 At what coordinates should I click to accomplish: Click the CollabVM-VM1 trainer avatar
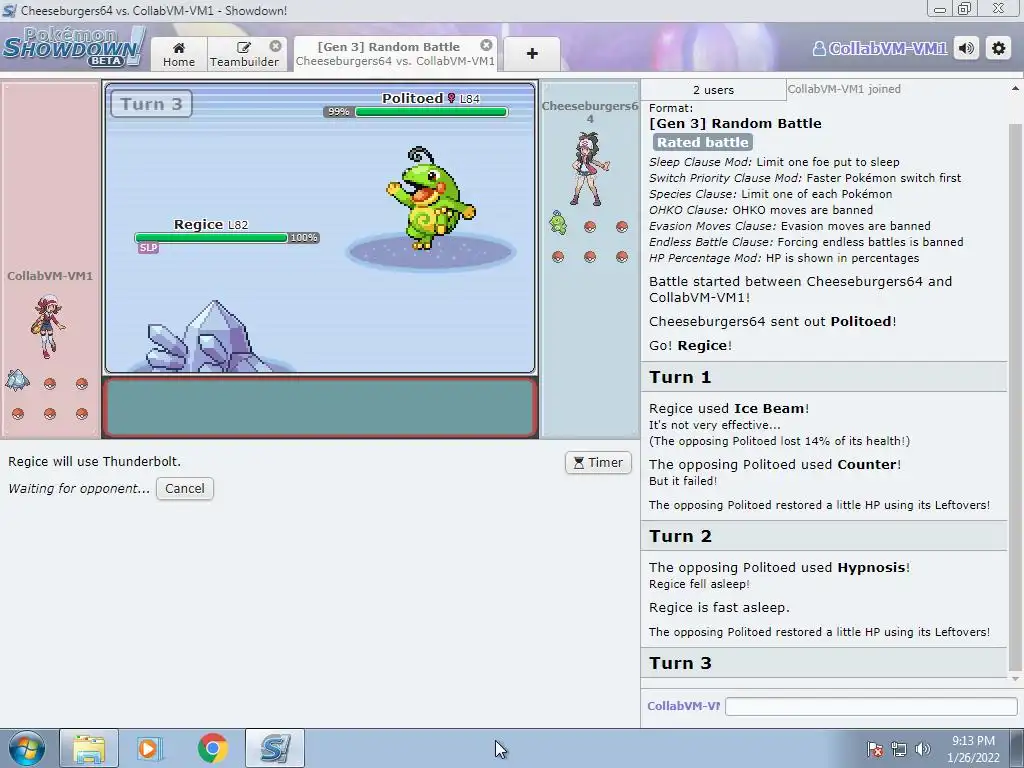[x=48, y=325]
